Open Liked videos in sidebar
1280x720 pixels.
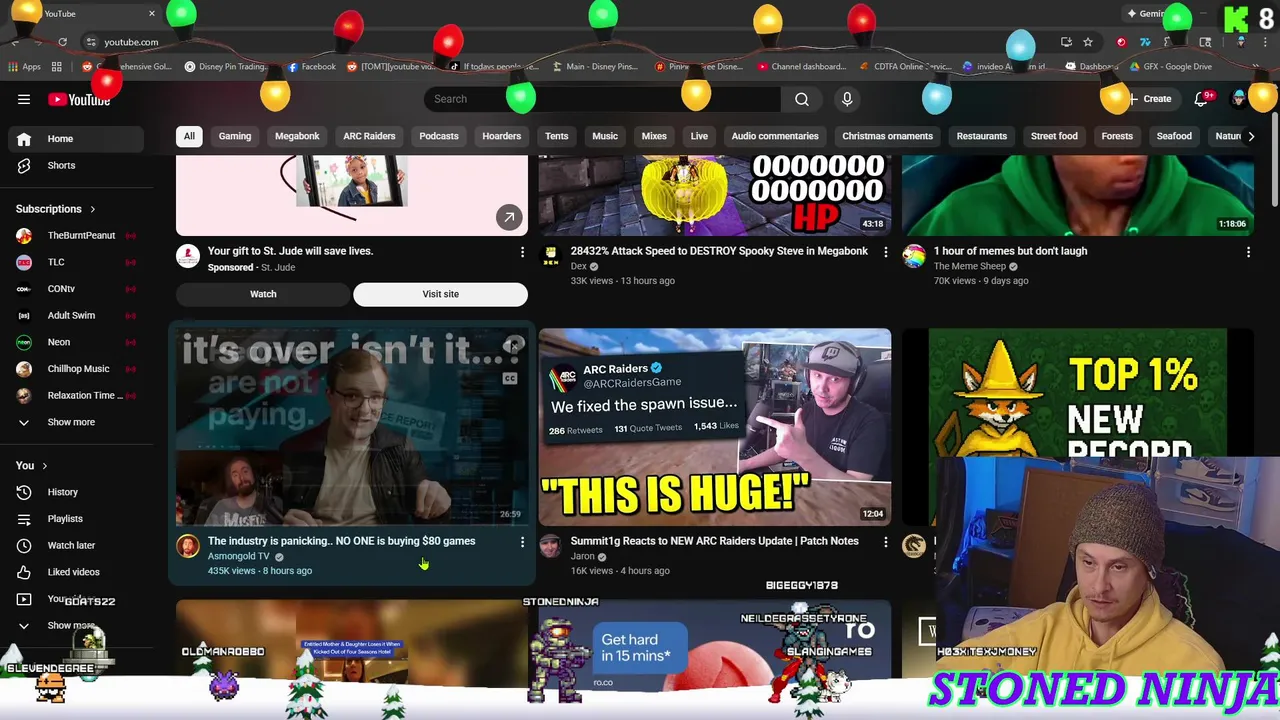click(76, 572)
